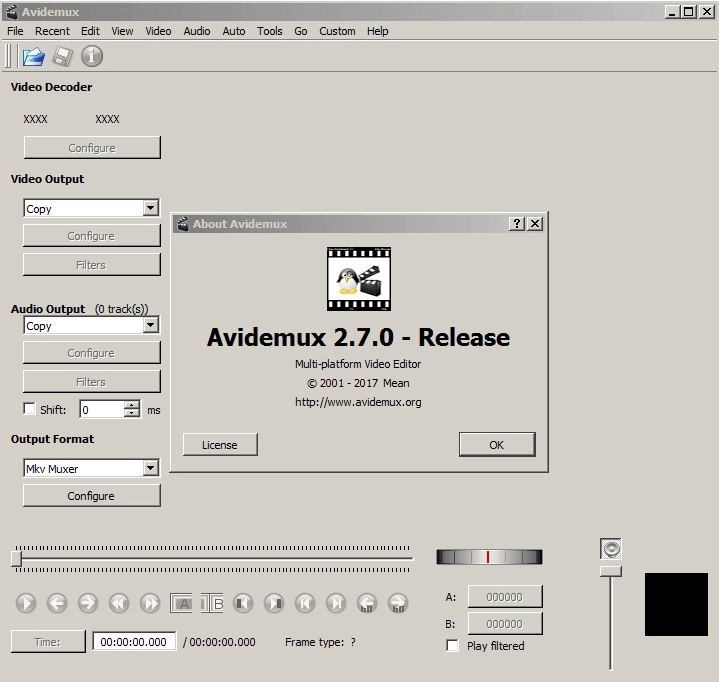
Task: Click the current time input field
Action: tap(134, 642)
